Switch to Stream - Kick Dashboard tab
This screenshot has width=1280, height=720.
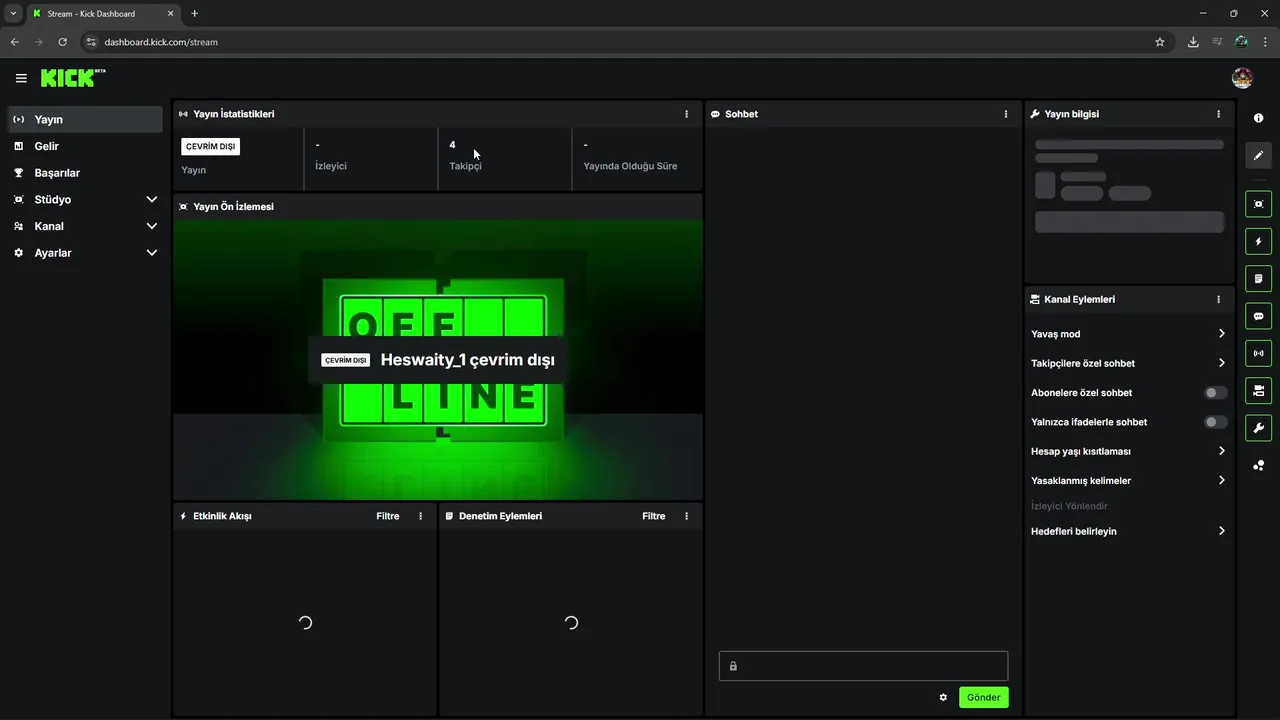pos(103,14)
